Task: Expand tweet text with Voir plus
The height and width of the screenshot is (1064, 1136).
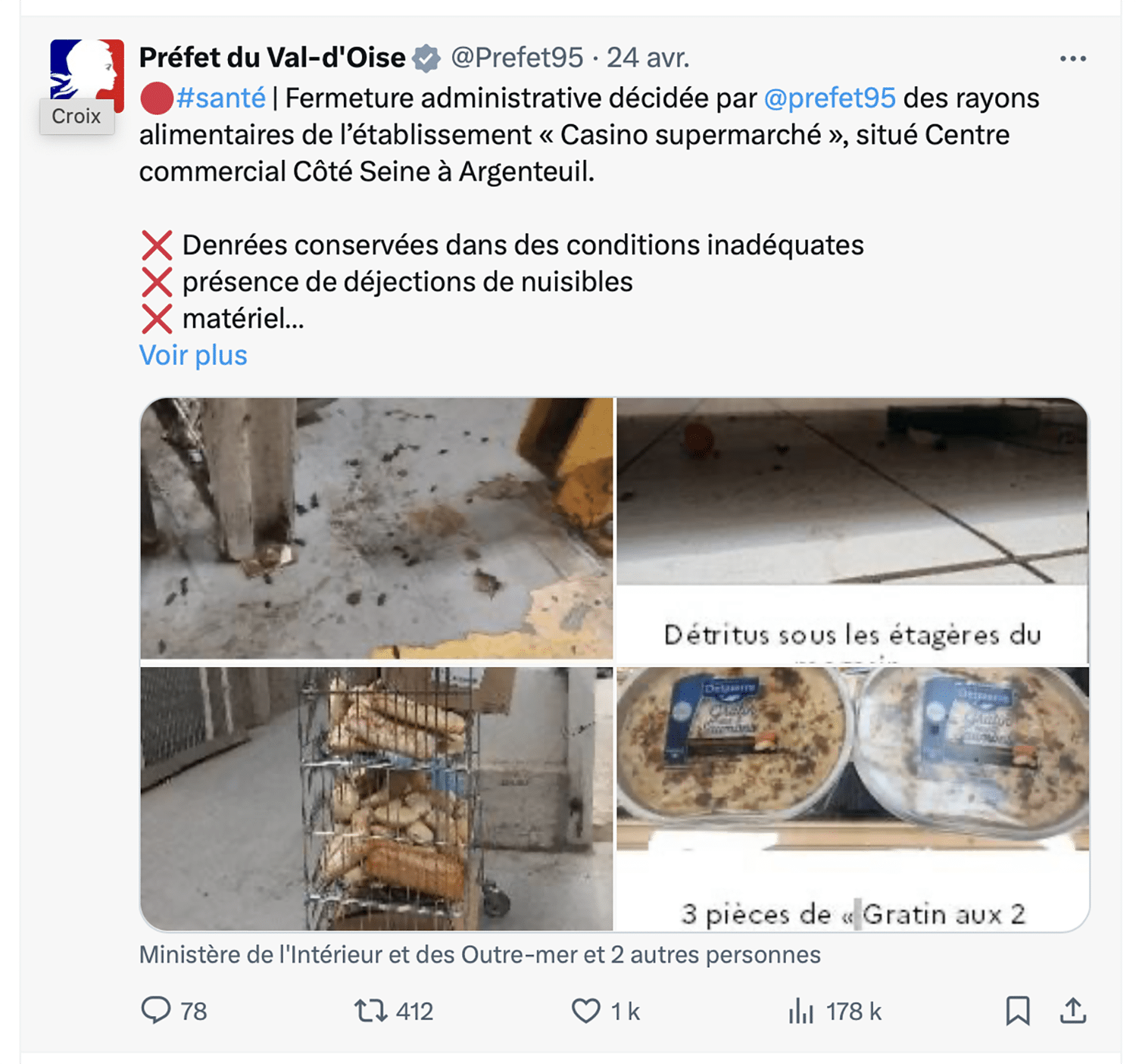Action: coord(193,355)
